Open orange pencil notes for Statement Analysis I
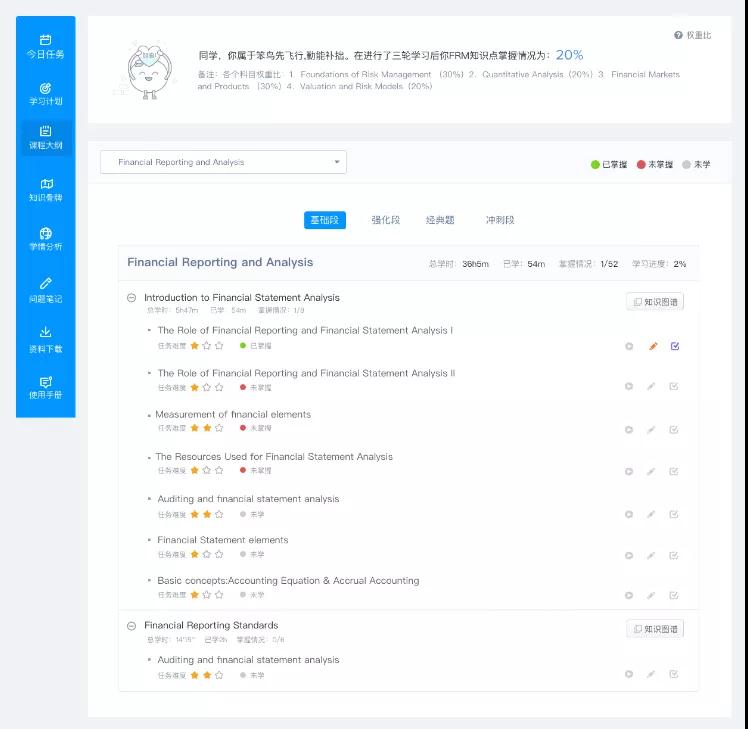The image size is (748, 729). point(653,346)
